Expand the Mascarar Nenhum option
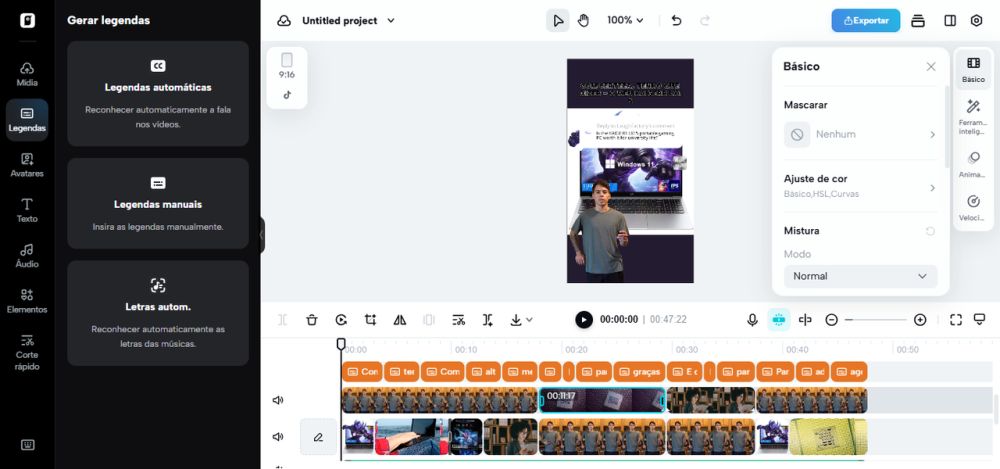Screen dimensions: 1000x469 [860, 135]
